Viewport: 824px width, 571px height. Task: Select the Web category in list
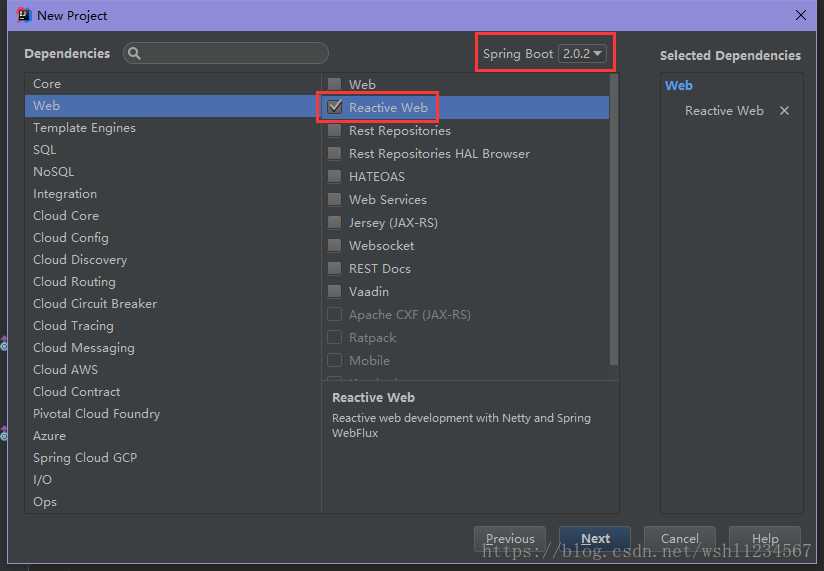pyautogui.click(x=172, y=106)
